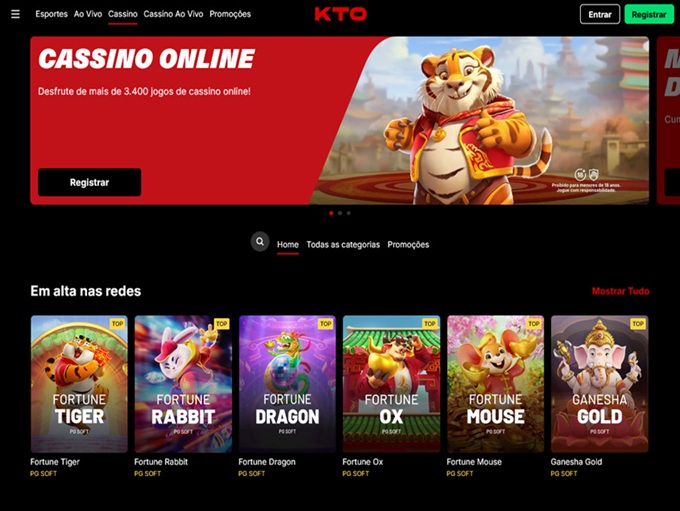Select the third carousel dot indicator
This screenshot has width=680, height=511.
349,213
